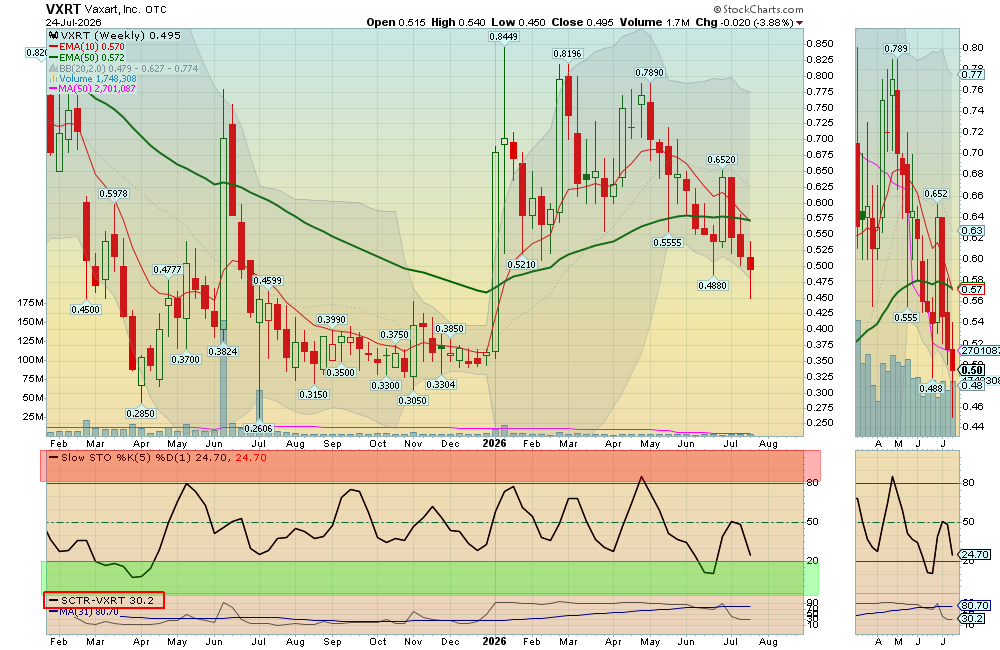Image resolution: width=1000 pixels, height=650 pixels.
Task: Click the SCTR-VXRT 30.2 indicator label
Action: point(103,600)
